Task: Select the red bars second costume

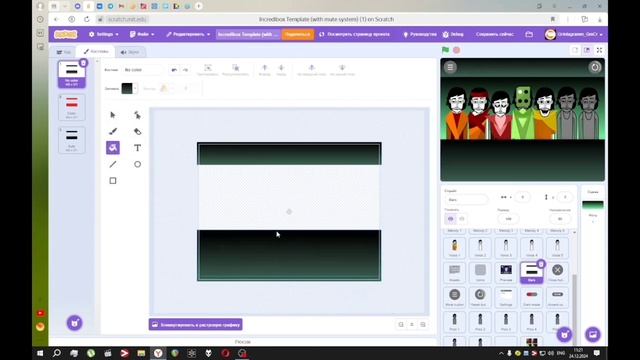Action: point(72,107)
